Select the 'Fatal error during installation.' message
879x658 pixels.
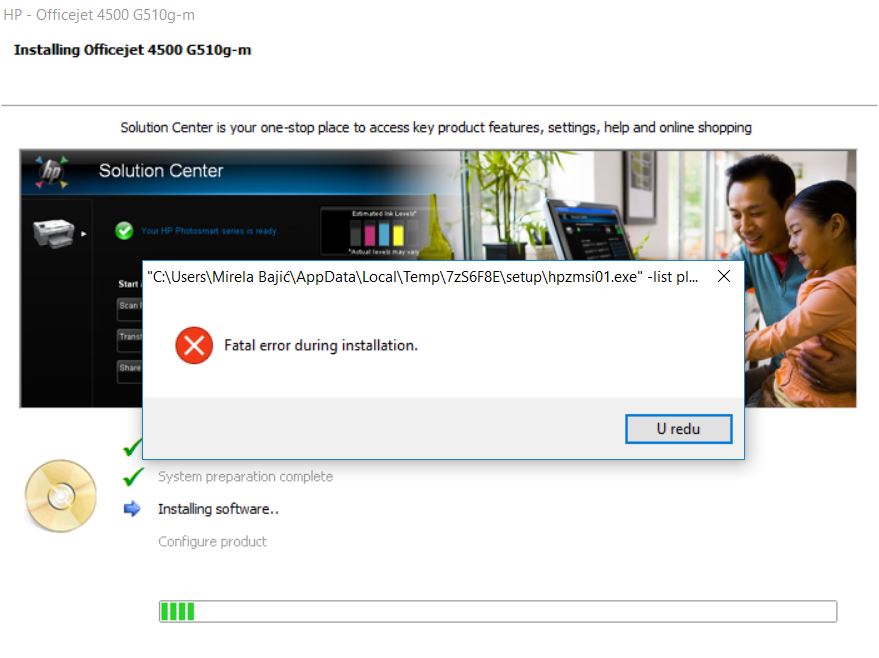tap(321, 345)
